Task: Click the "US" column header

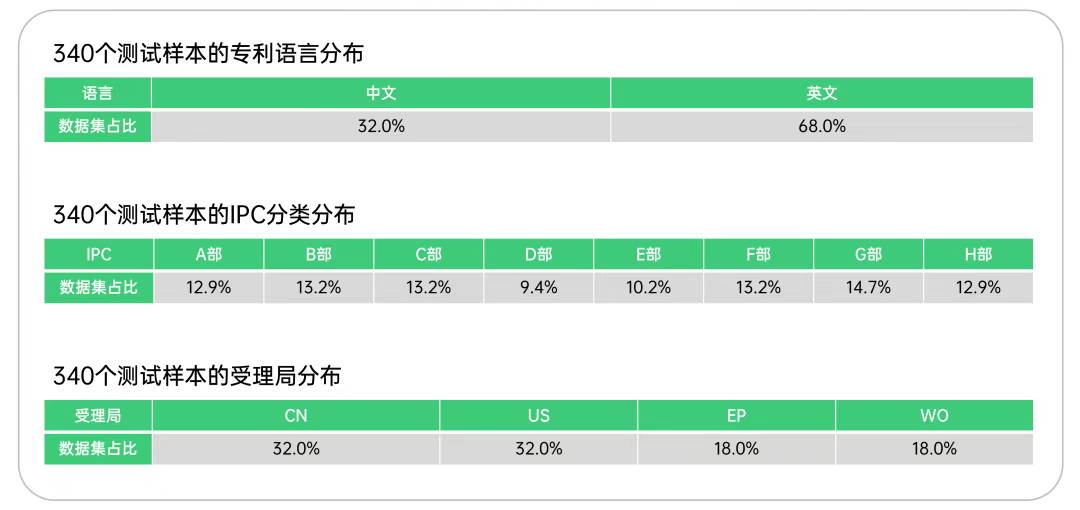Action: tap(538, 416)
